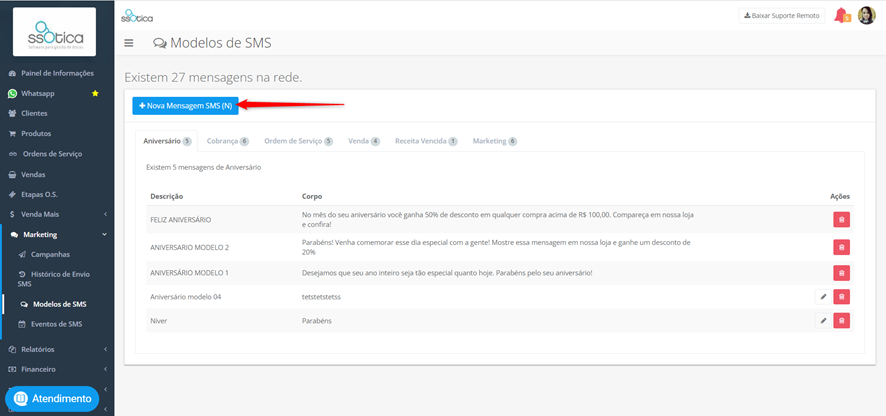
Task: Open the user profile avatar
Action: pos(866,15)
